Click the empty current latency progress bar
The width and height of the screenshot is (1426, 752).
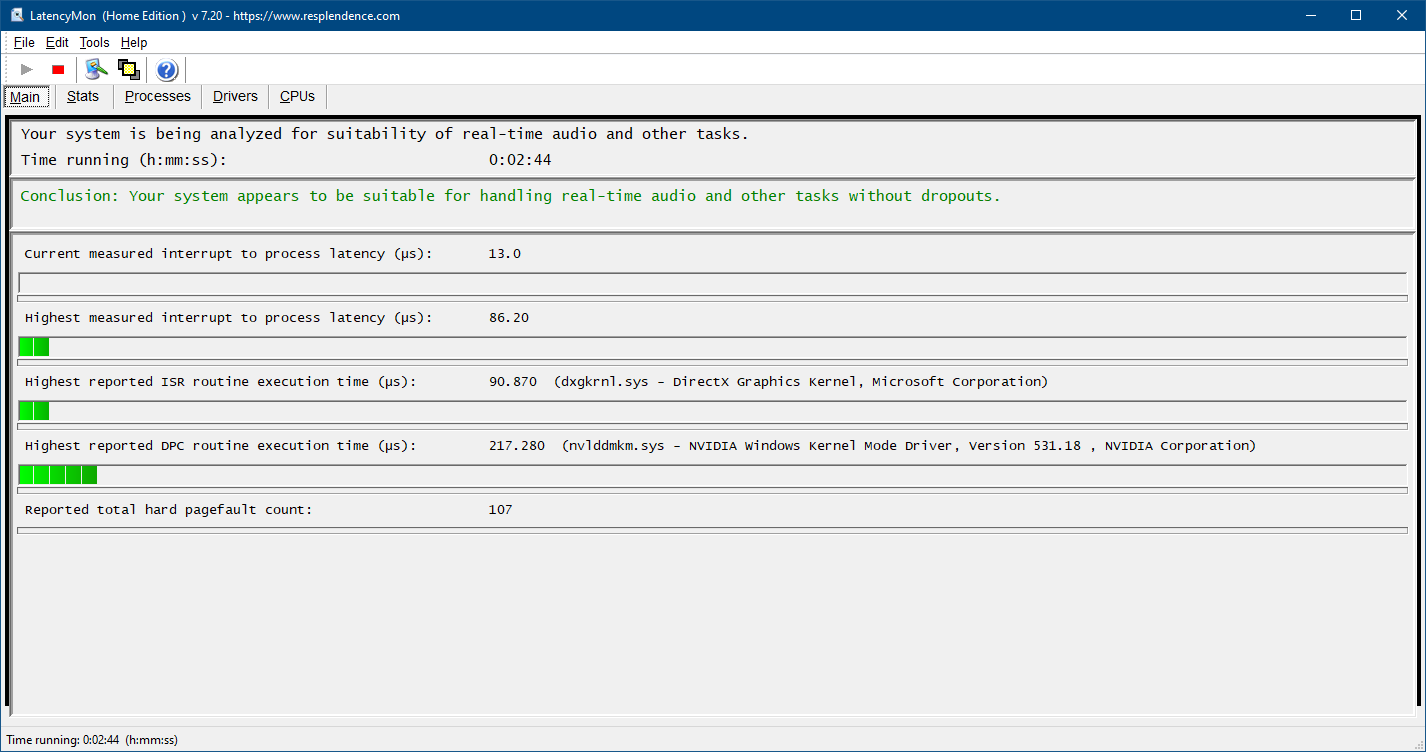[x=712, y=283]
